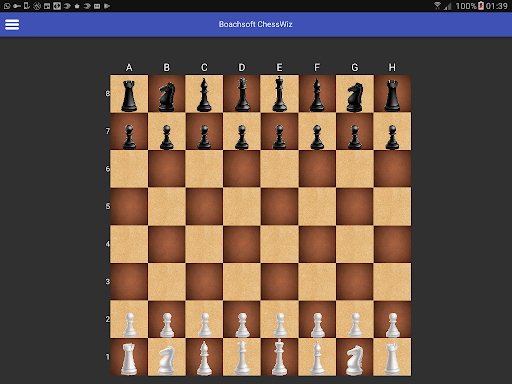Click the battery icon in status bar

click(x=481, y=6)
